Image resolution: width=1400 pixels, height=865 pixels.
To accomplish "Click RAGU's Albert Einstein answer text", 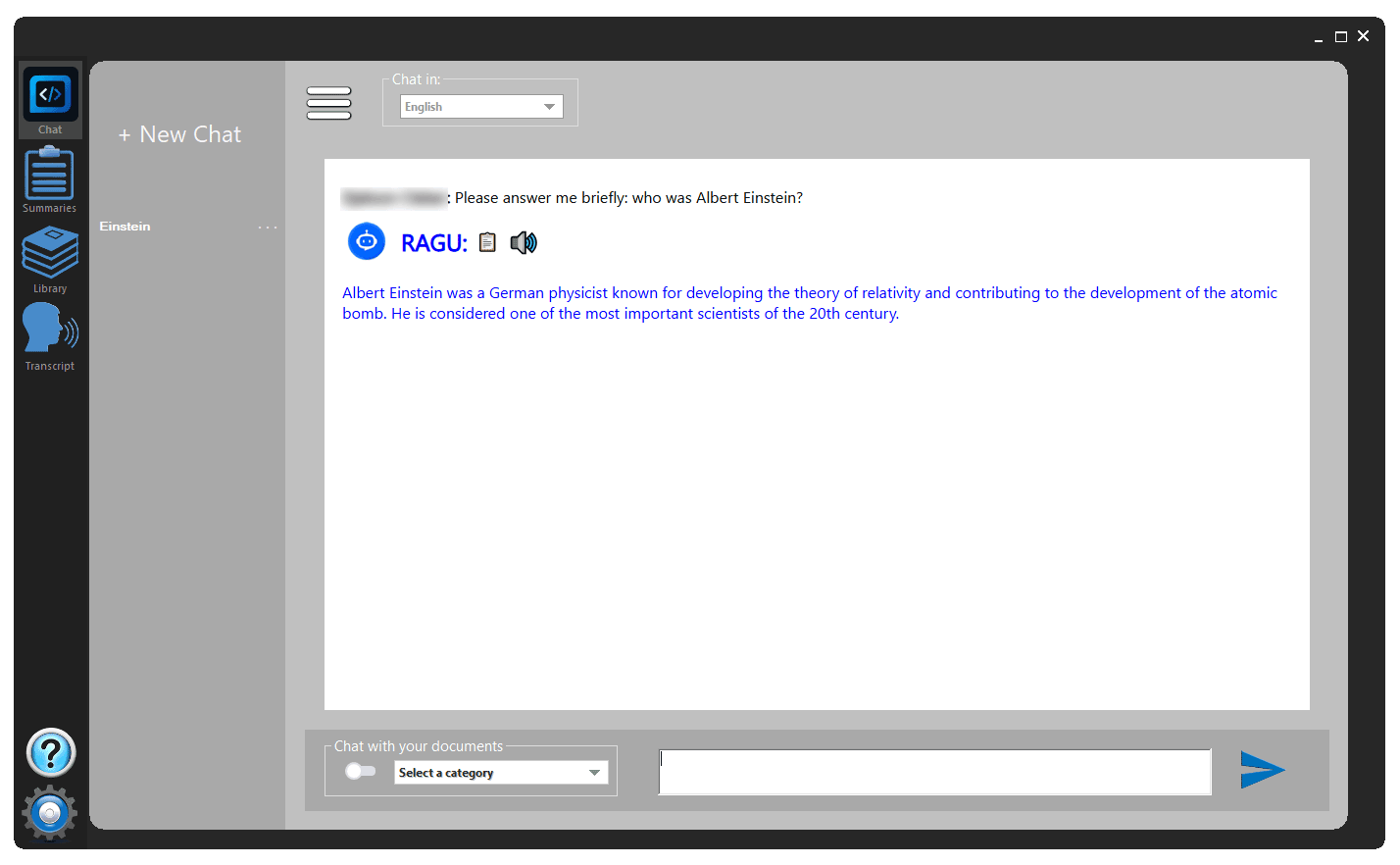I will click(x=809, y=303).
